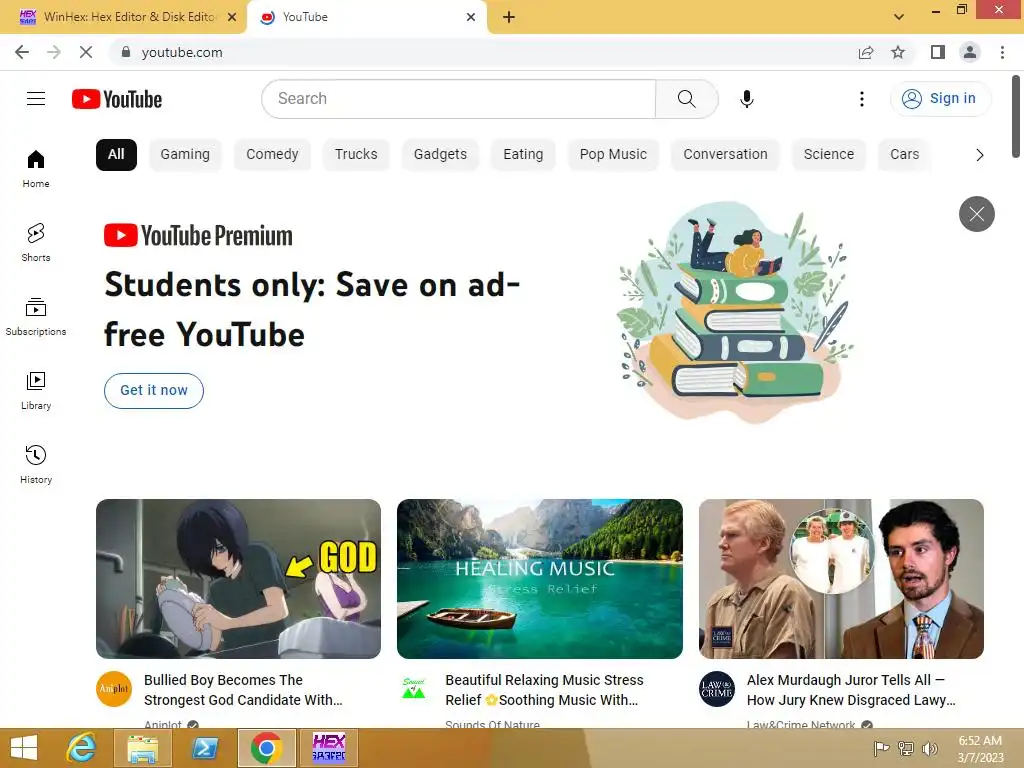The width and height of the screenshot is (1024, 768).
Task: Filter by the Comedy chip
Action: click(x=272, y=155)
